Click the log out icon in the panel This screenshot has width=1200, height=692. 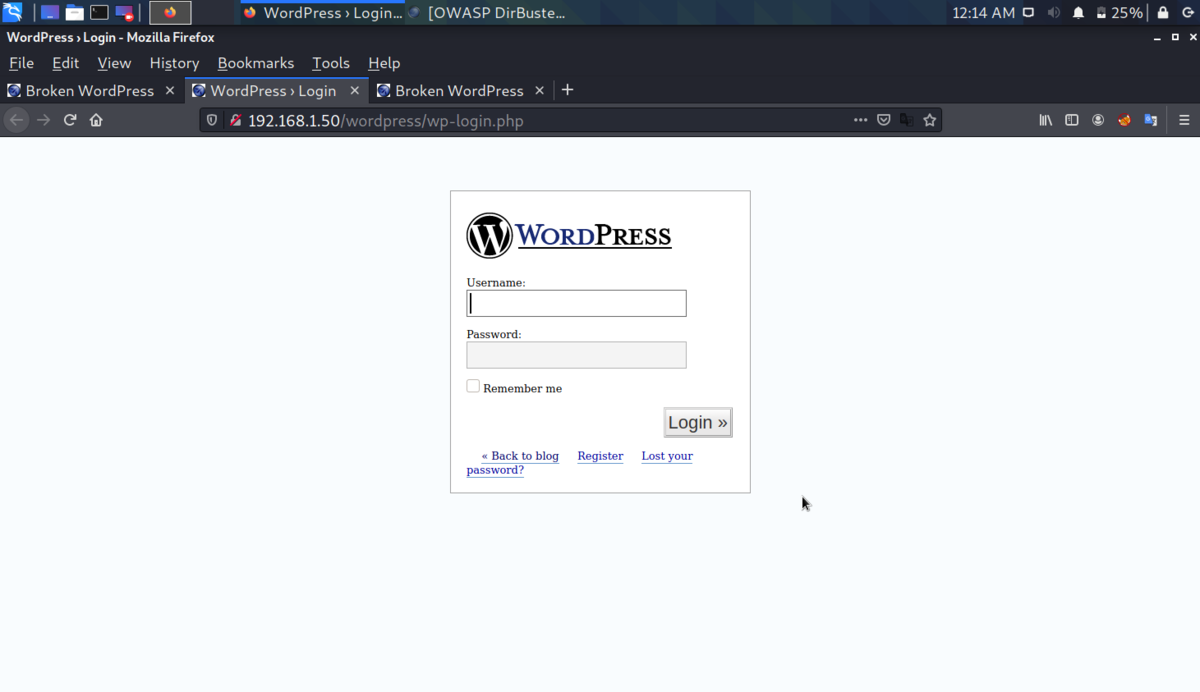tap(1188, 13)
